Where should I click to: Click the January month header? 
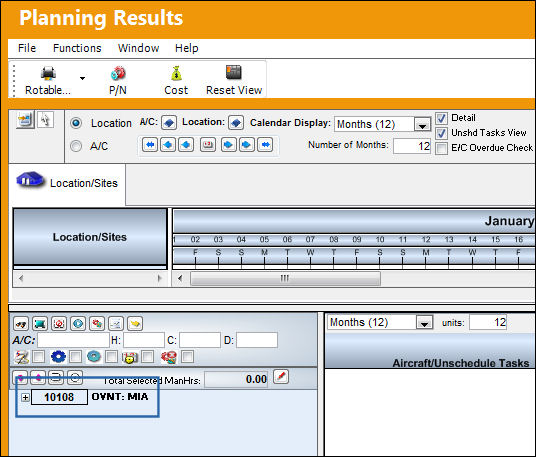click(x=354, y=221)
